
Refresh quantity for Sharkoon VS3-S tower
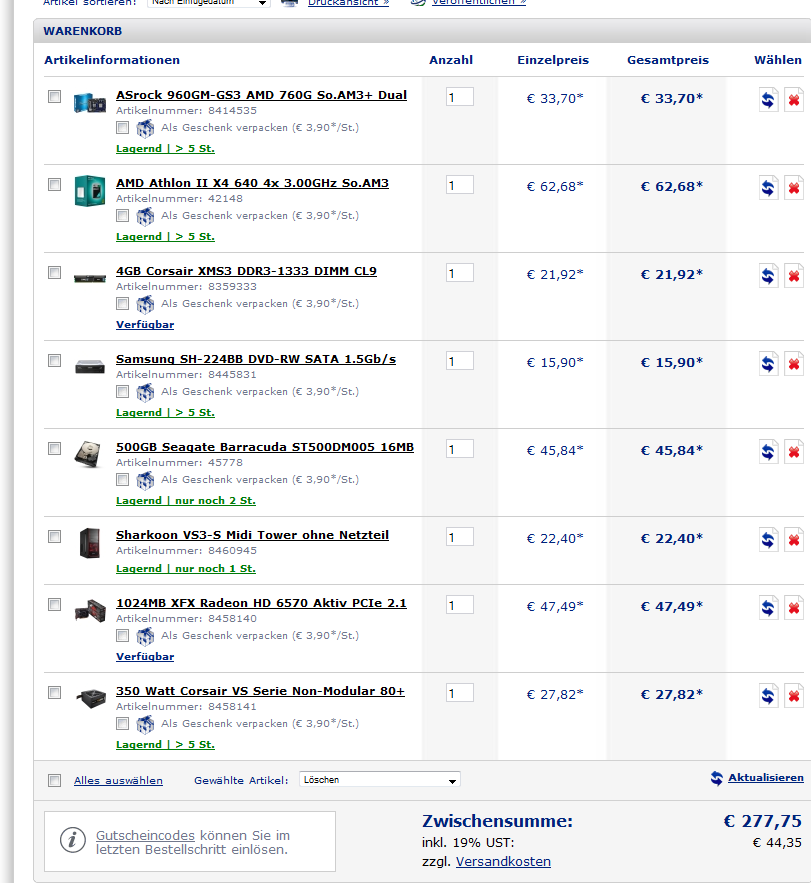point(768,540)
